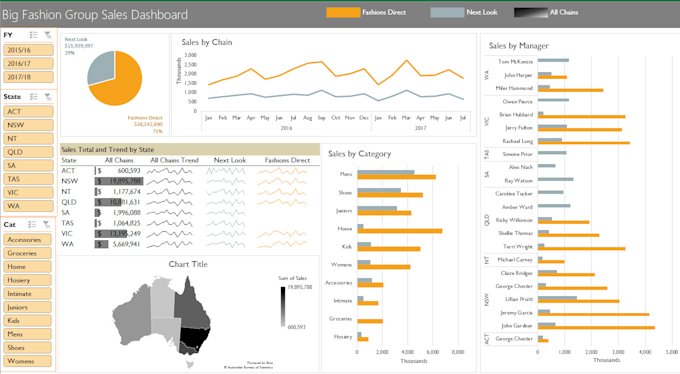
Task: Filter category by Home slicer item
Action: click(27, 266)
